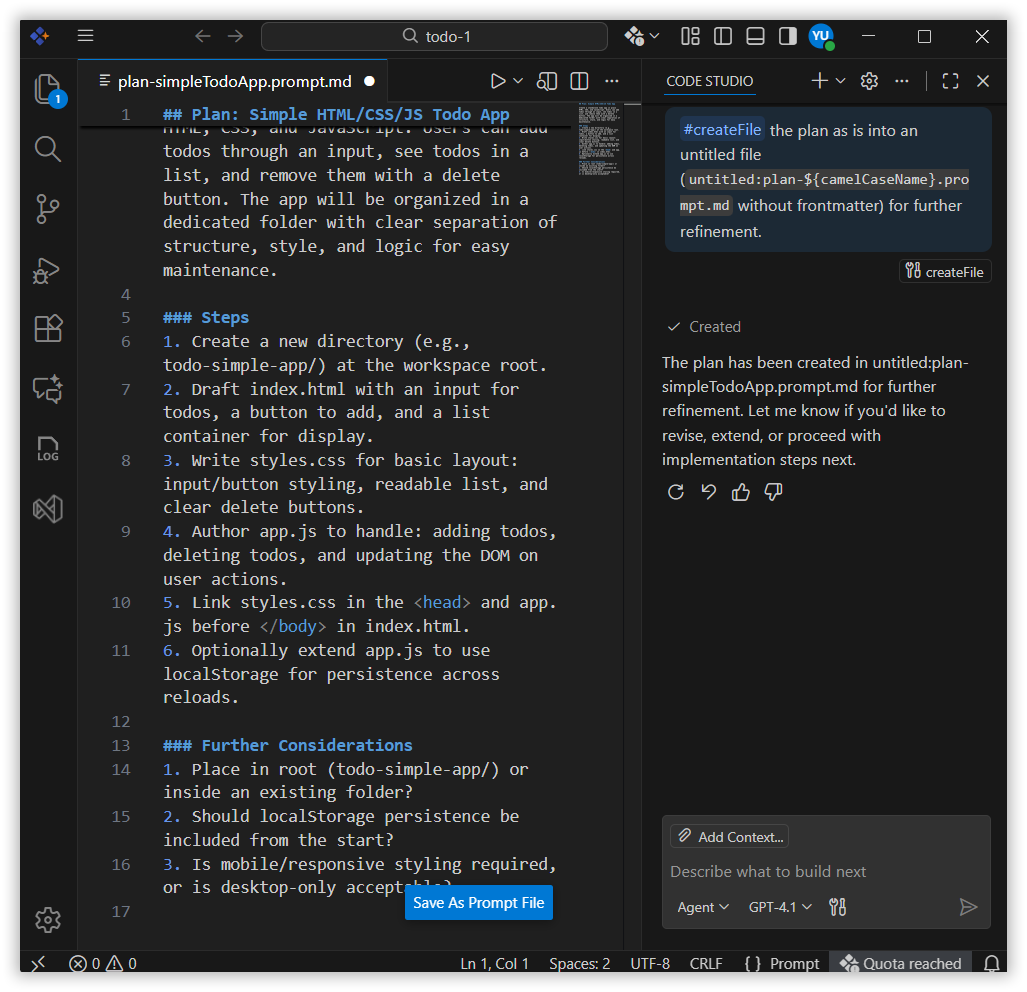Click the thumbs up feedback icon
This screenshot has width=1027, height=992.
[741, 491]
